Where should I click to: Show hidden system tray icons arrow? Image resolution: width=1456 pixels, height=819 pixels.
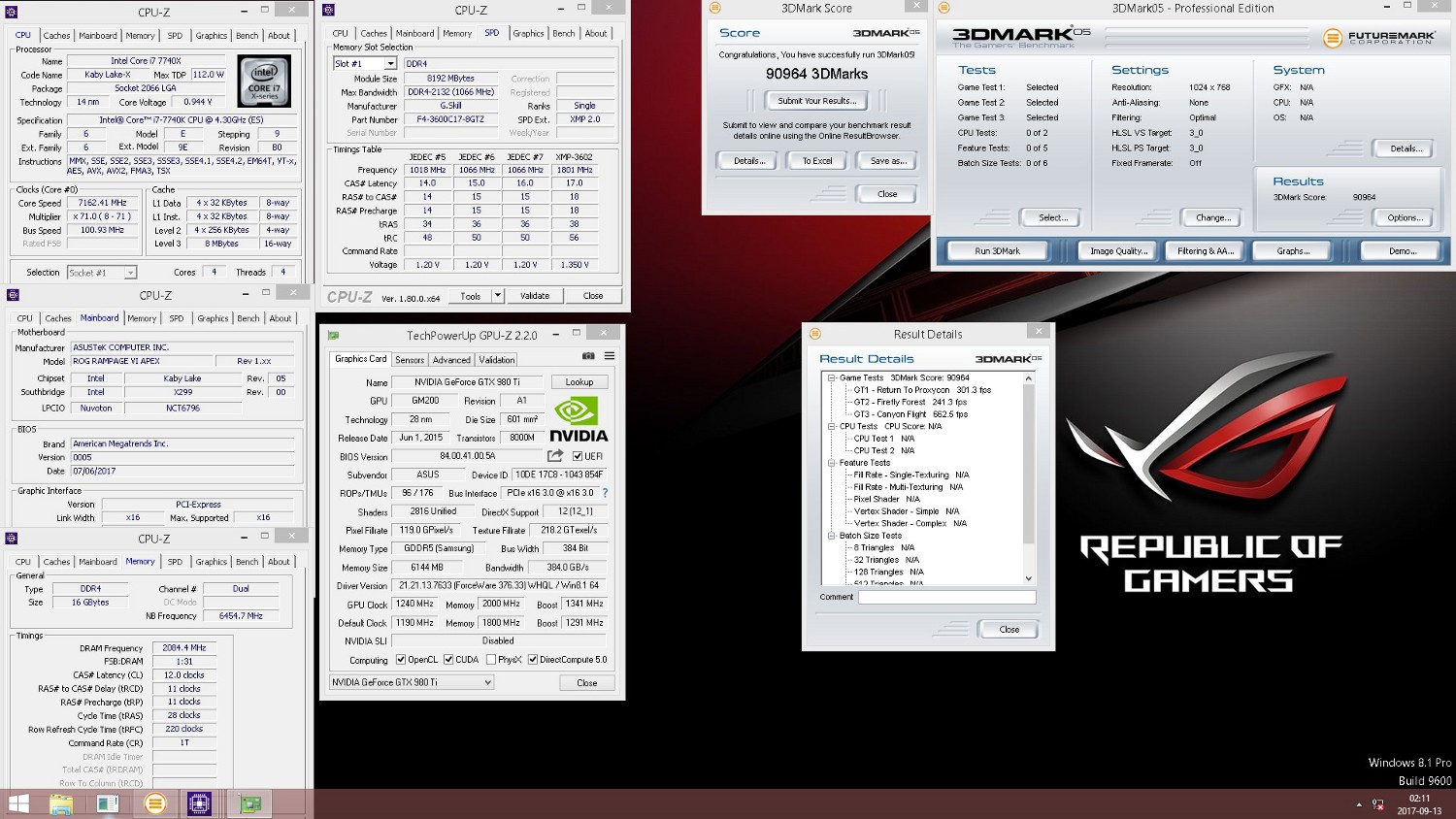(x=1359, y=804)
